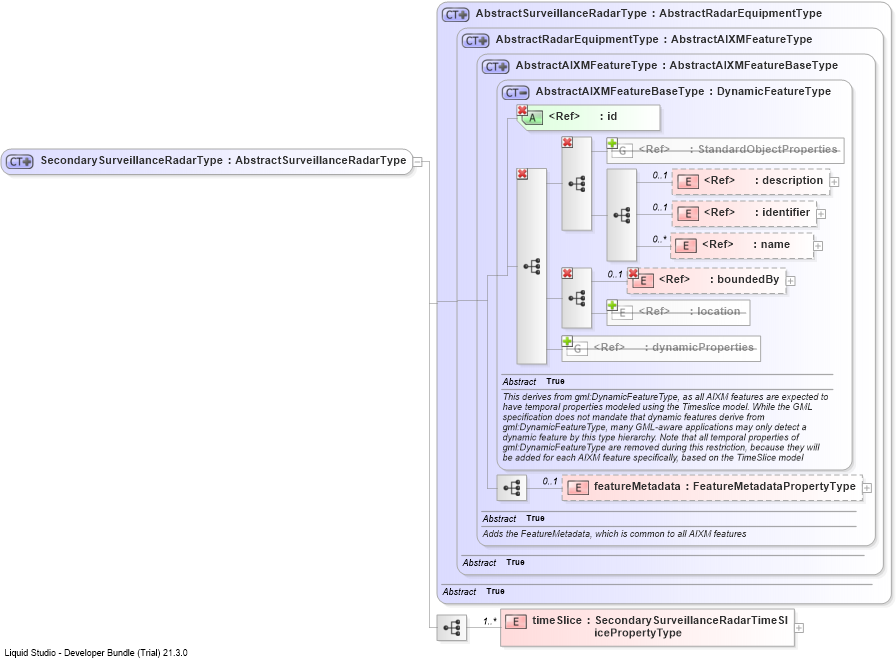Click the CT icon of AbstractSurveillanceRadarType

point(455,15)
